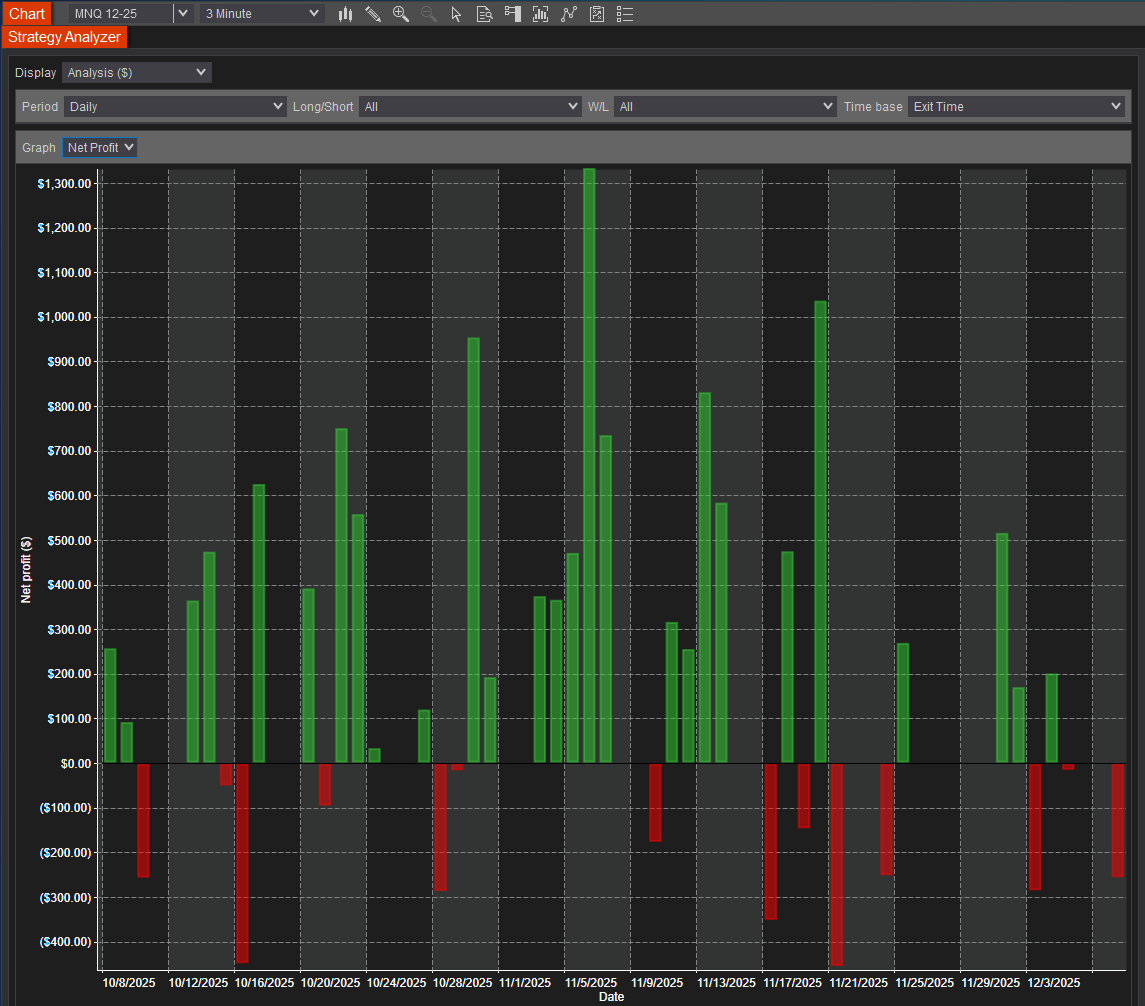This screenshot has width=1145, height=1006.
Task: Select the drawing tools pencil icon
Action: tap(373, 14)
